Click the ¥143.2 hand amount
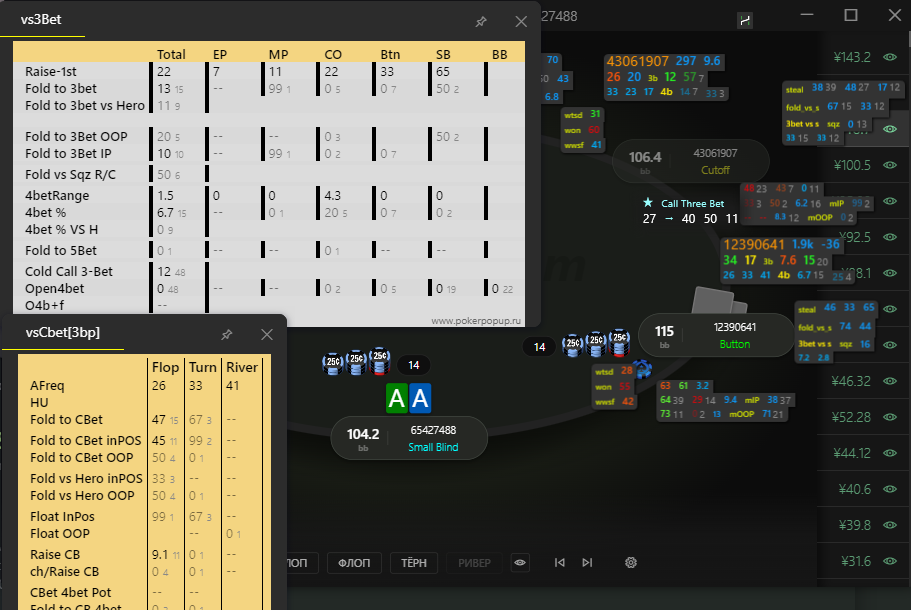Image resolution: width=911 pixels, height=610 pixels. click(x=852, y=57)
